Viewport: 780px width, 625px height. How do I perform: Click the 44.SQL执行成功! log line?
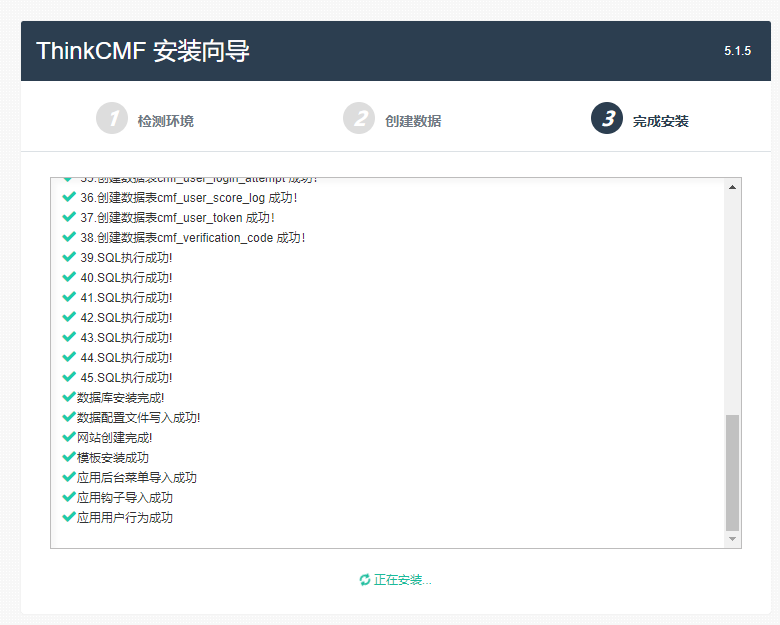click(x=126, y=357)
